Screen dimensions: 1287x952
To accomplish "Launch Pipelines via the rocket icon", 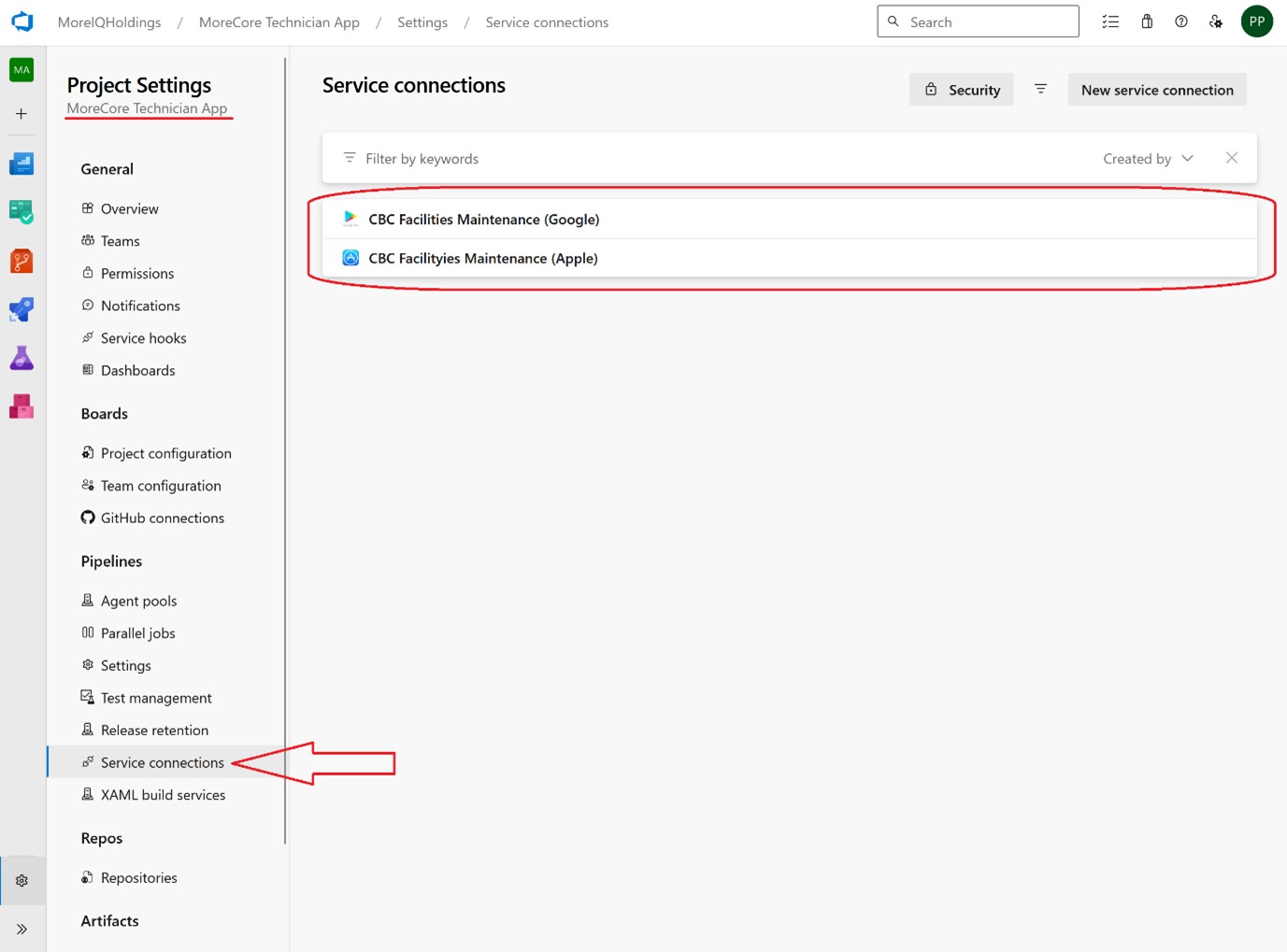I will coord(21,309).
